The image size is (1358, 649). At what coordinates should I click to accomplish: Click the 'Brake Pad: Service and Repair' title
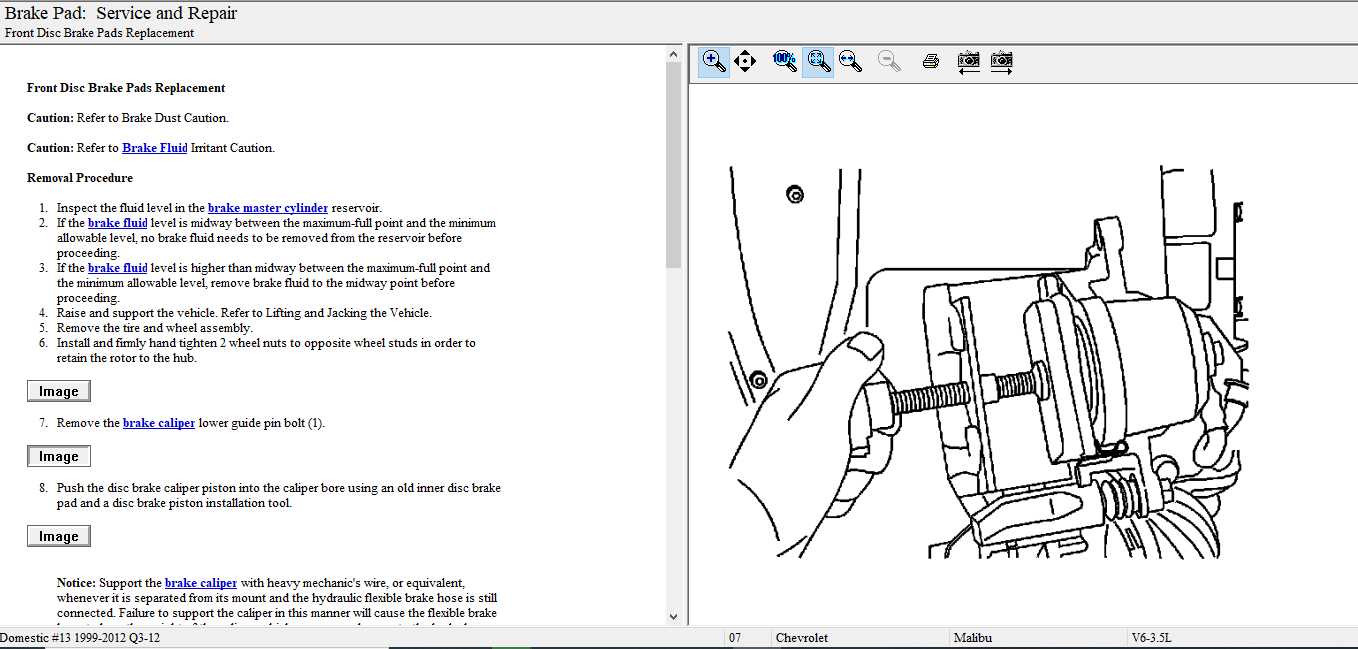click(121, 13)
